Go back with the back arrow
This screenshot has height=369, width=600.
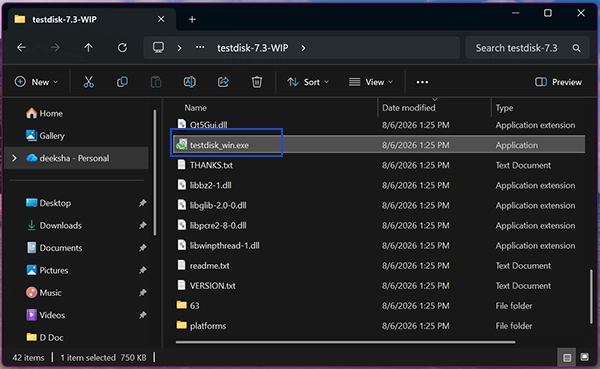(21, 48)
